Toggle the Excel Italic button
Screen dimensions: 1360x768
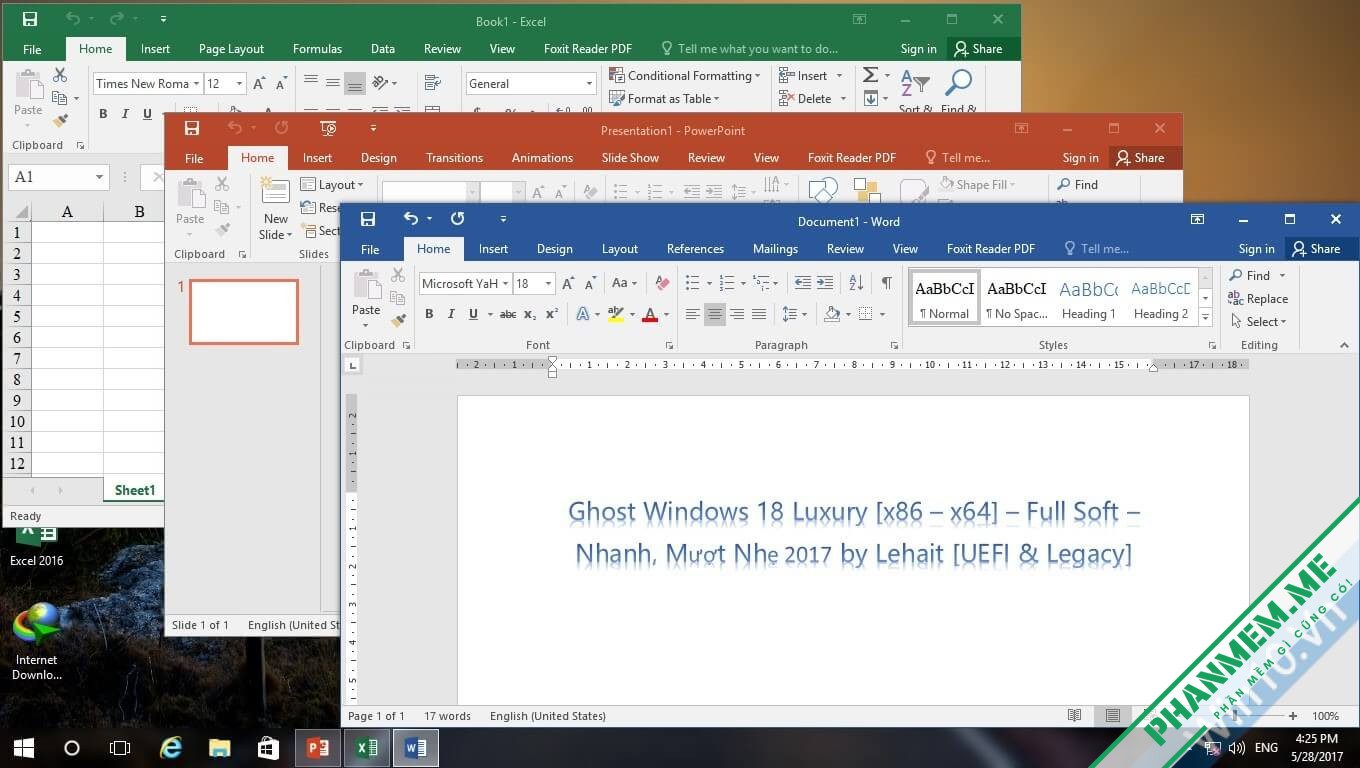click(124, 114)
